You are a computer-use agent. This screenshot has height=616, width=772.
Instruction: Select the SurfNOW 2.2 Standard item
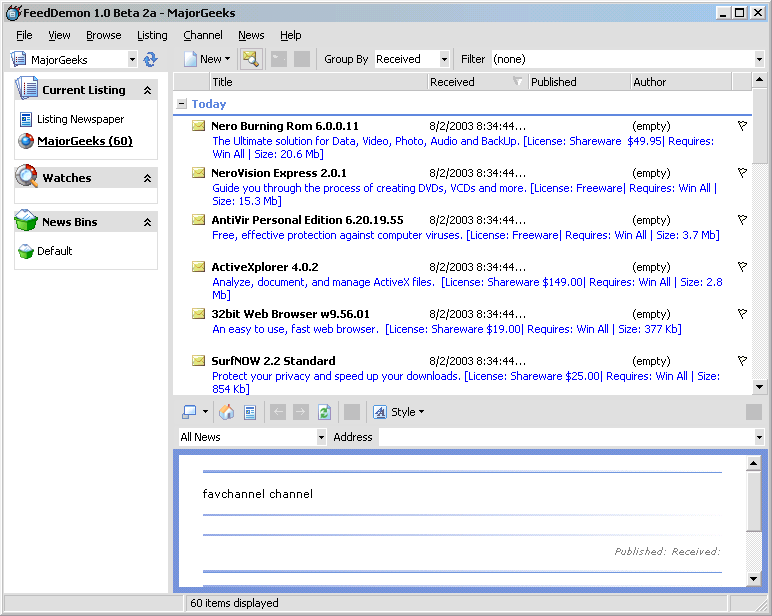(x=273, y=361)
